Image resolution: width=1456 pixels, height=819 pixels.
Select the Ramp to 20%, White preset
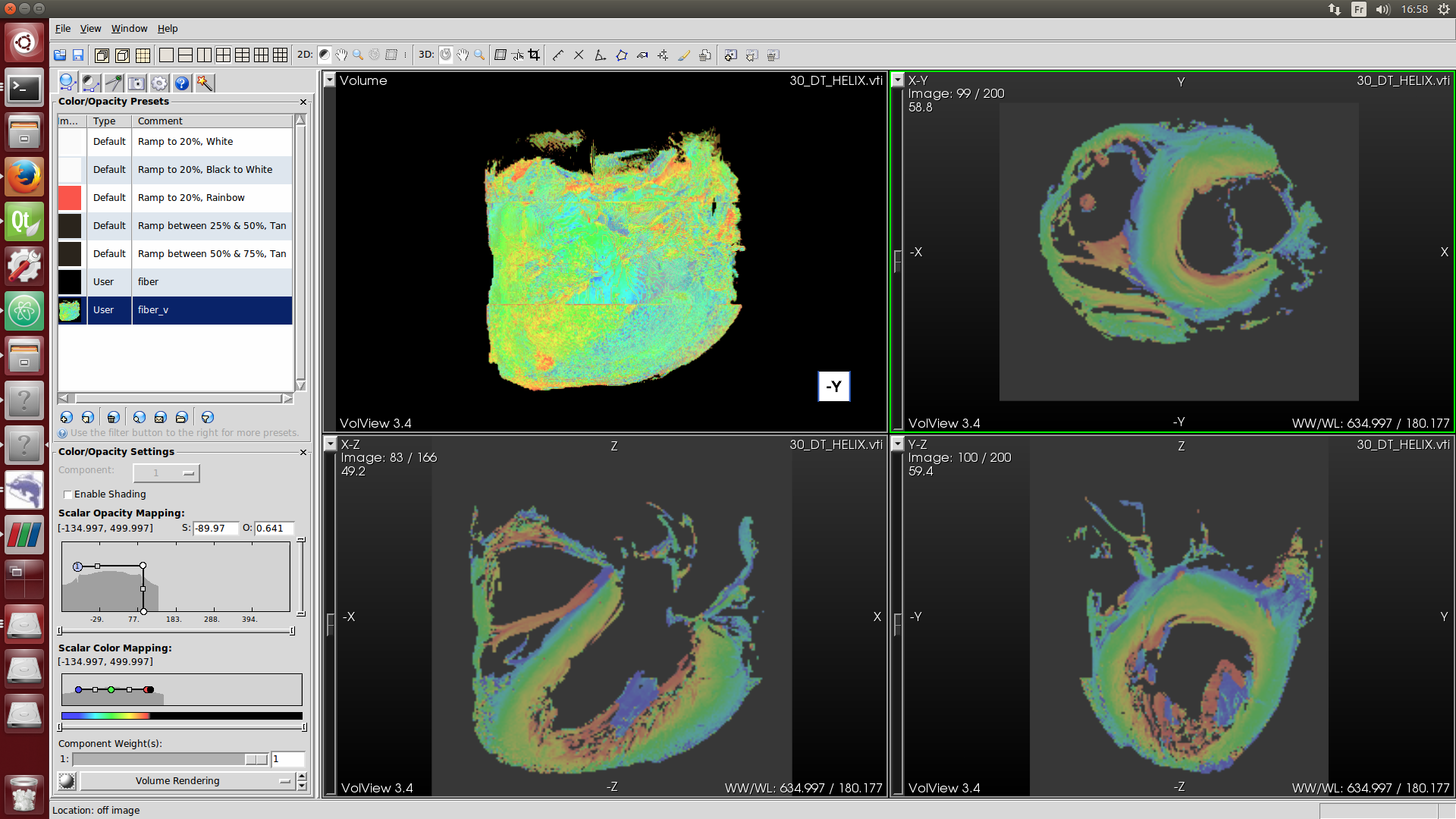175,142
